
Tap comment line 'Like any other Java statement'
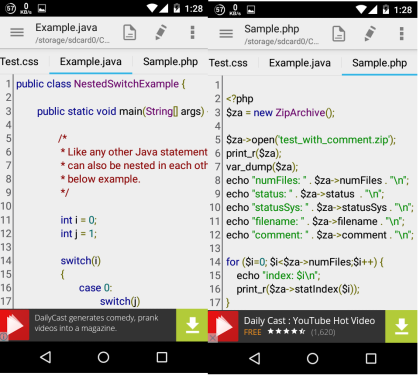point(134,152)
